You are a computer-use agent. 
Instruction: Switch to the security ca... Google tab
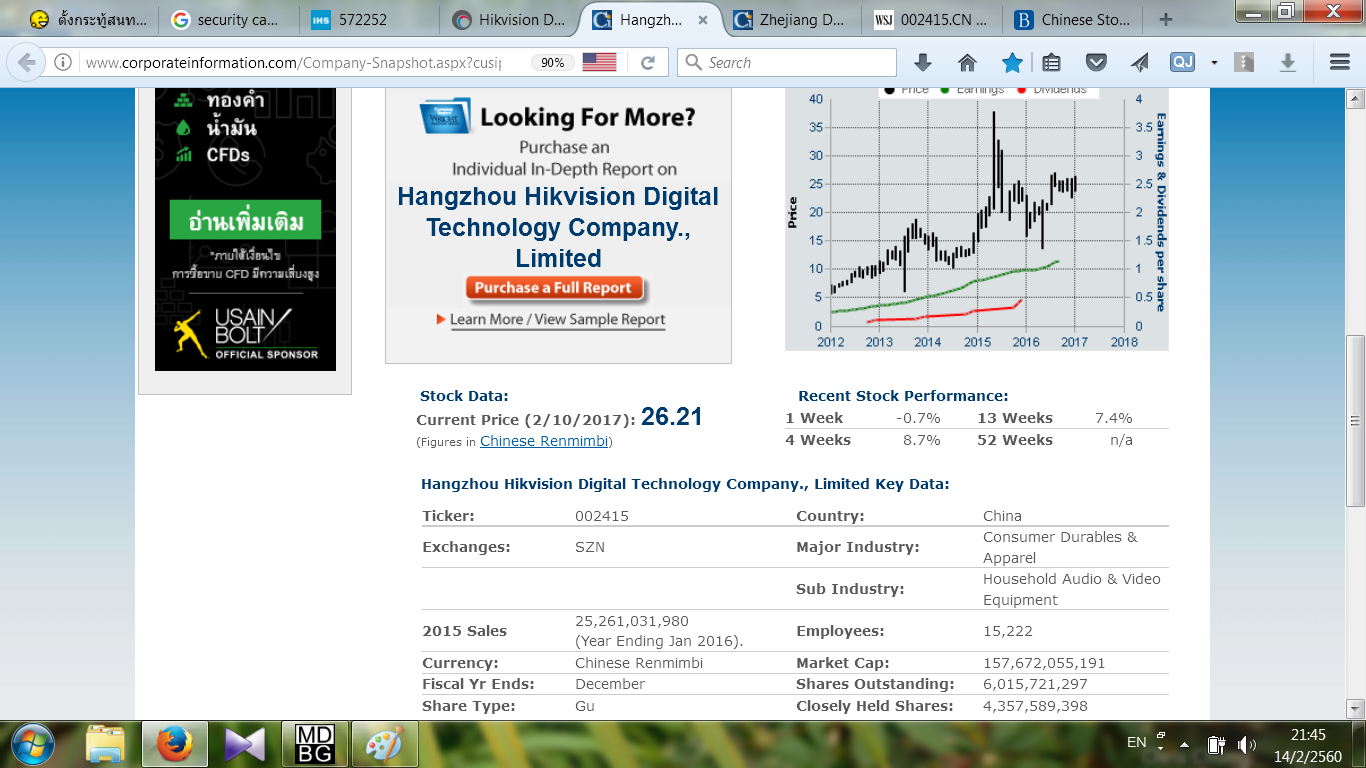tap(228, 19)
